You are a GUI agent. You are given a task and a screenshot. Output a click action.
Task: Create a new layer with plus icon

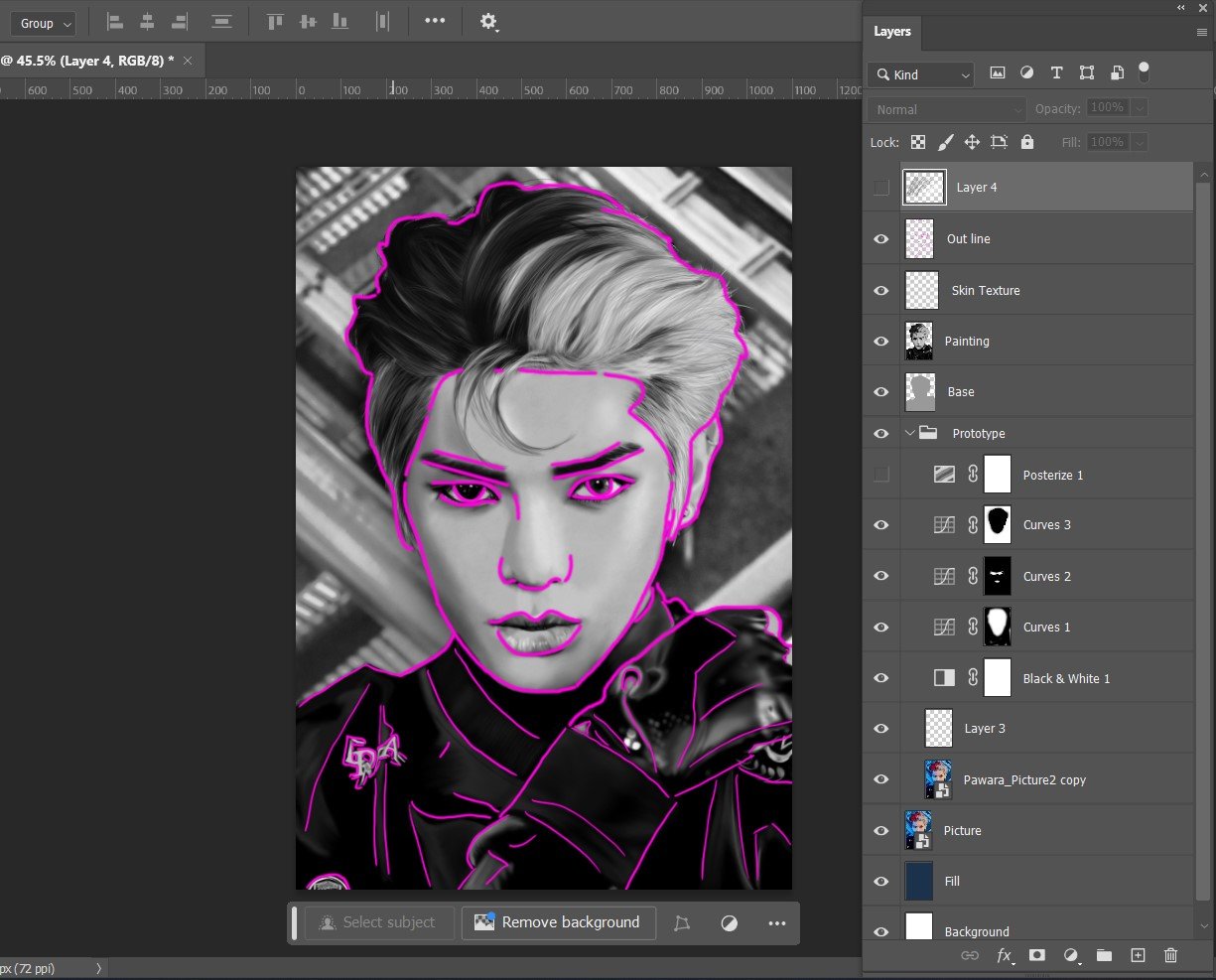coord(1138,955)
